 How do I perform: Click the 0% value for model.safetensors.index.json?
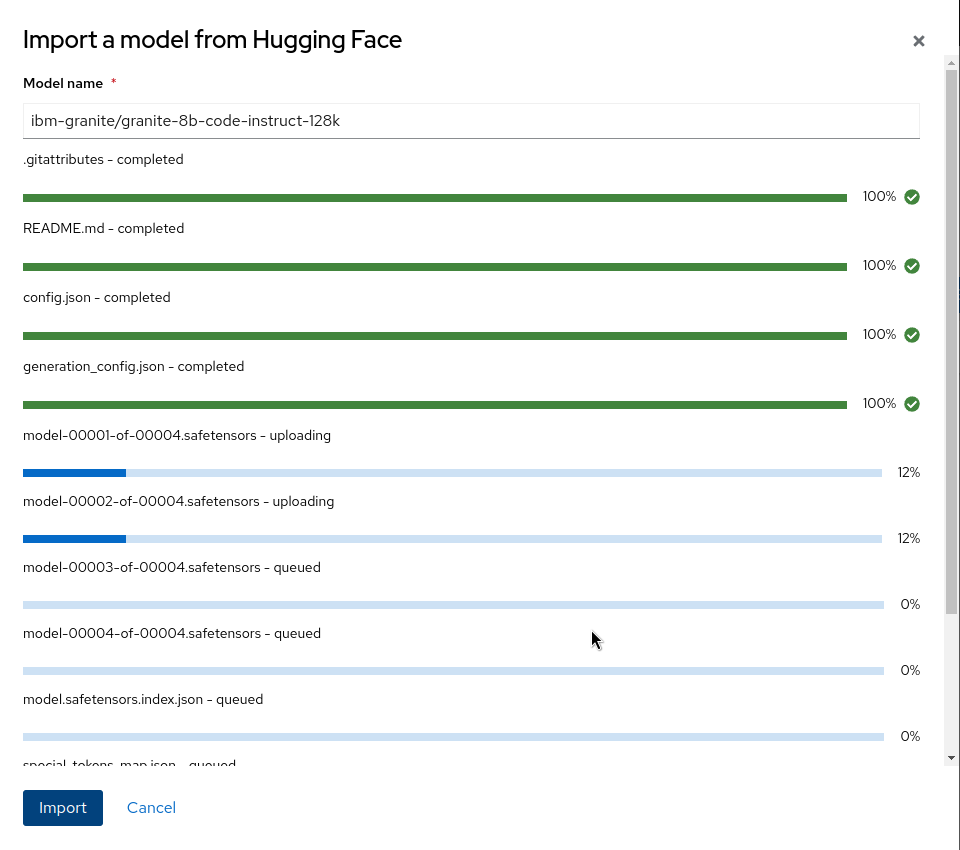pos(910,736)
